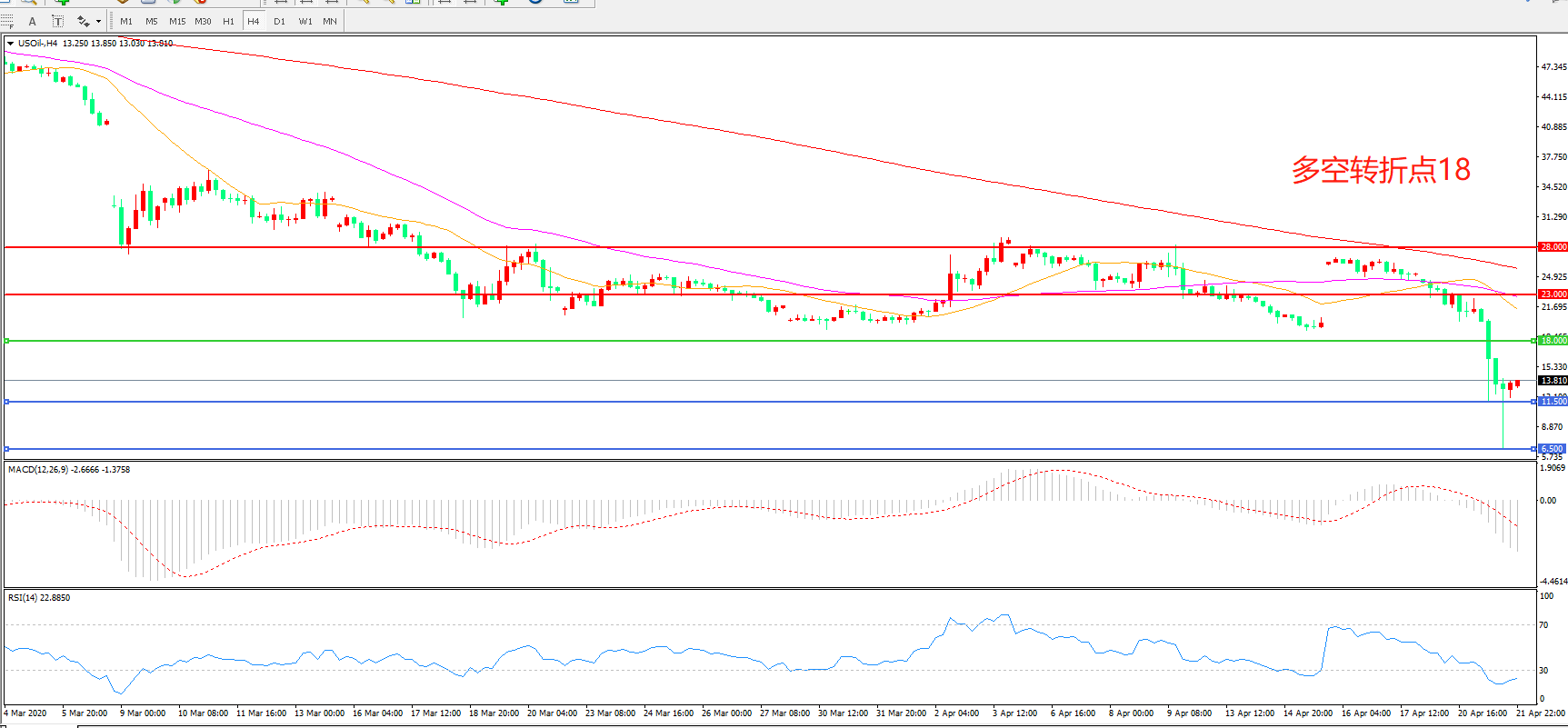Click the blue 11.500 price level label
Screen dimensions: 1568x728
[1553, 401]
